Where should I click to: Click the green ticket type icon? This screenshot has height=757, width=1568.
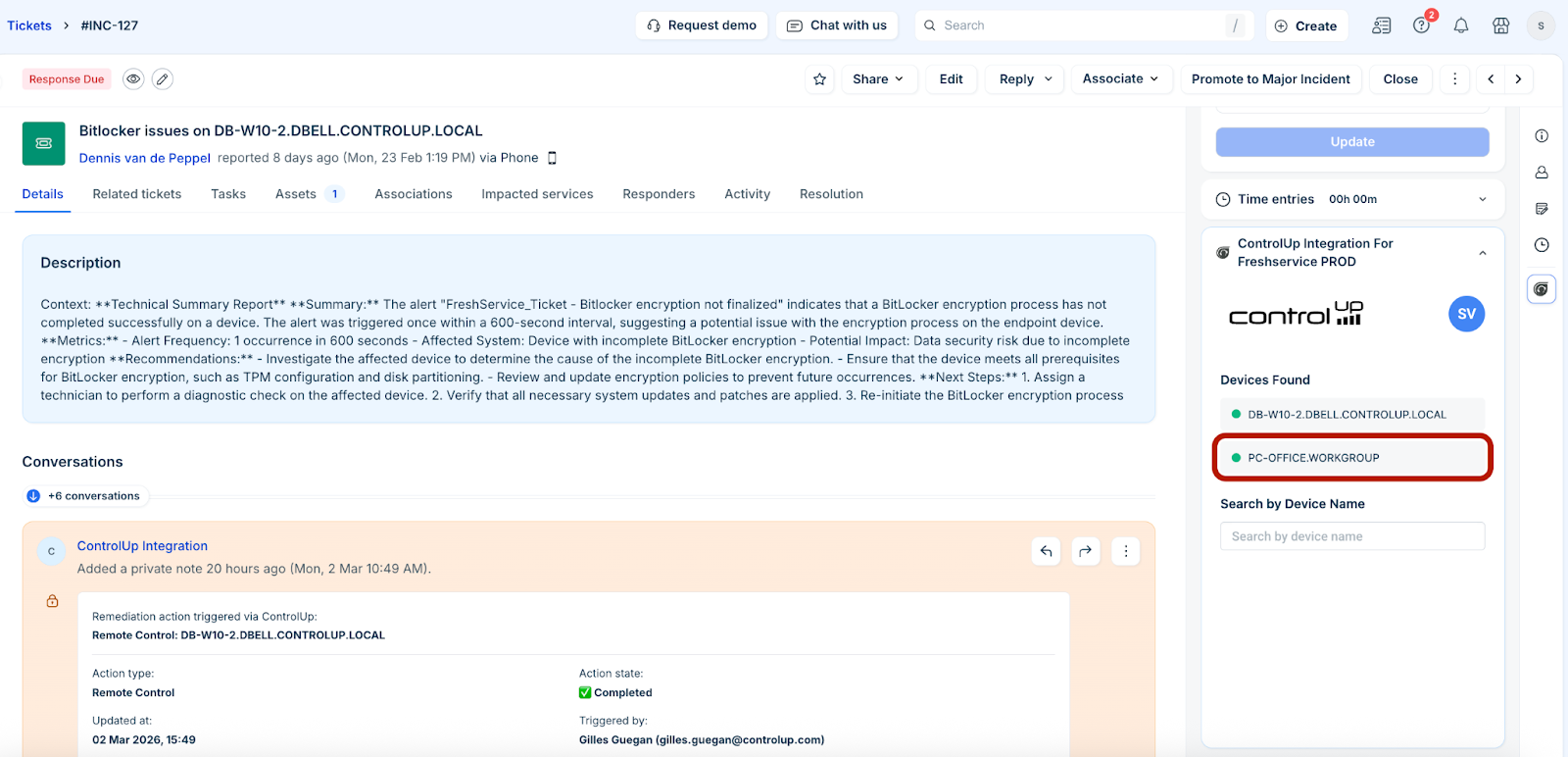click(x=44, y=143)
